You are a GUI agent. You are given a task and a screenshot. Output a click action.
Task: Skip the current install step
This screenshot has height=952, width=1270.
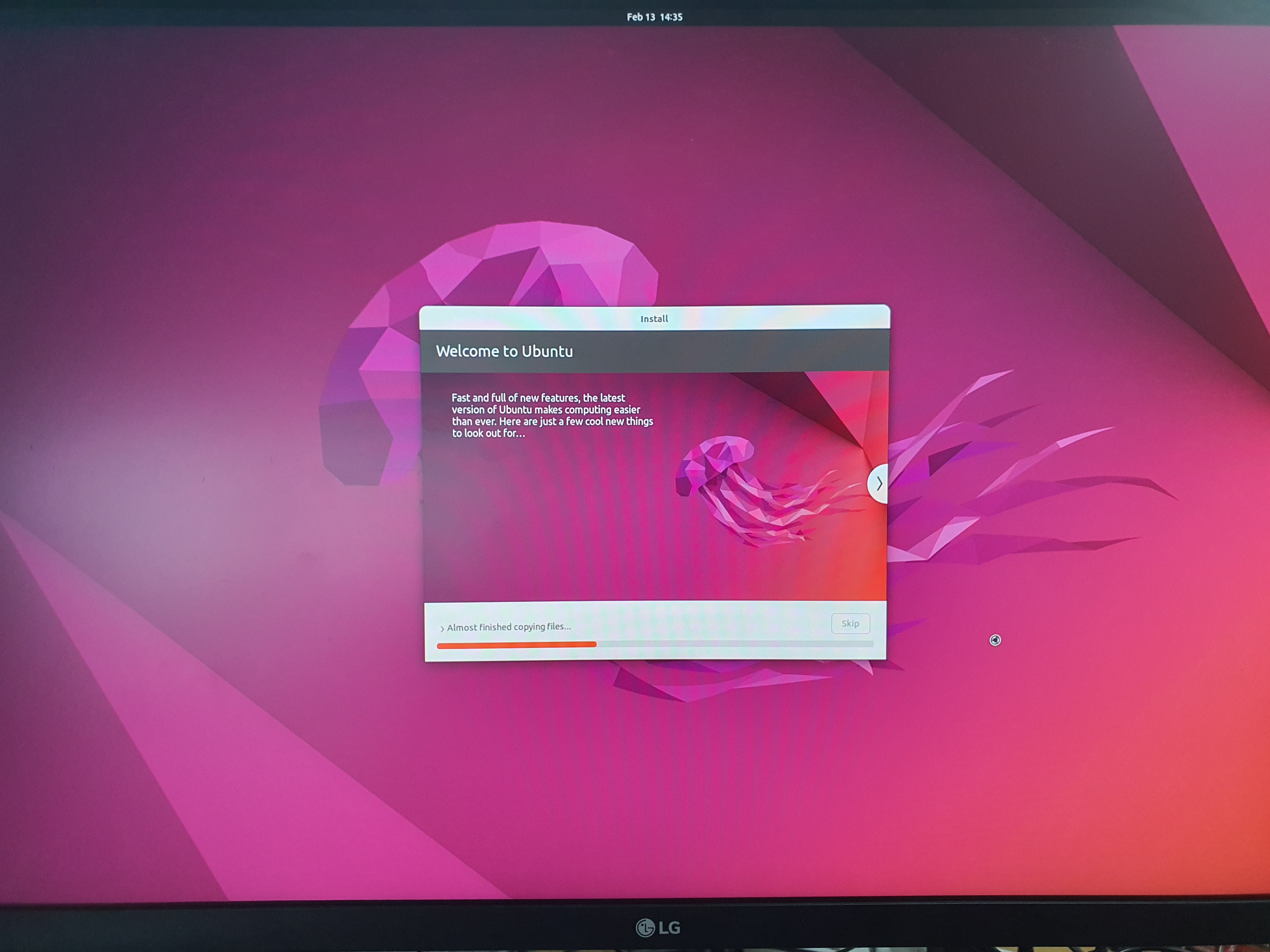(x=850, y=623)
